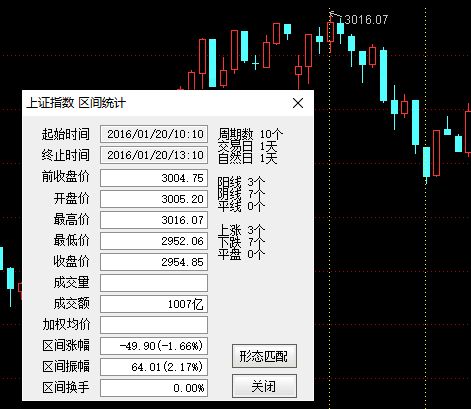Click the 最高价 value box
Screen dimensions: 471x409
154,220
